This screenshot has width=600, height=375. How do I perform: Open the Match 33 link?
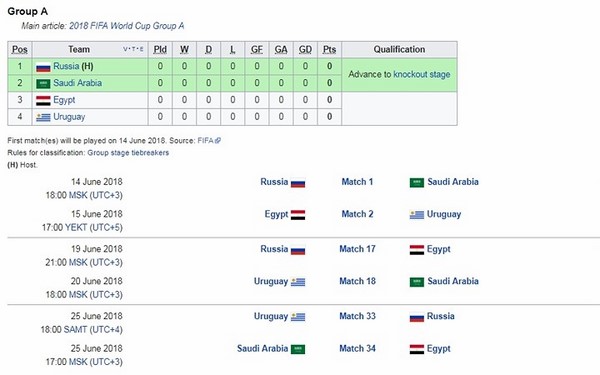click(x=357, y=316)
